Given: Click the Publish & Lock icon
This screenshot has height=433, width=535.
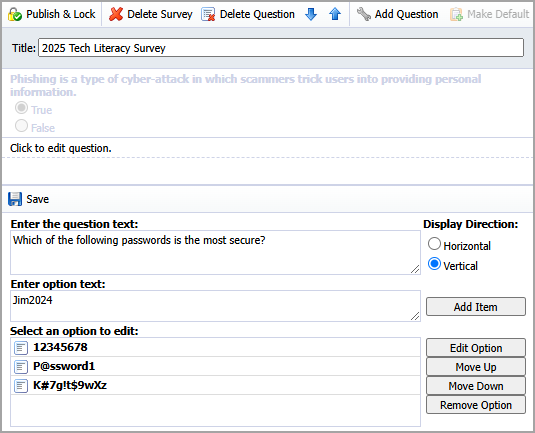Looking at the screenshot, I should point(15,14).
